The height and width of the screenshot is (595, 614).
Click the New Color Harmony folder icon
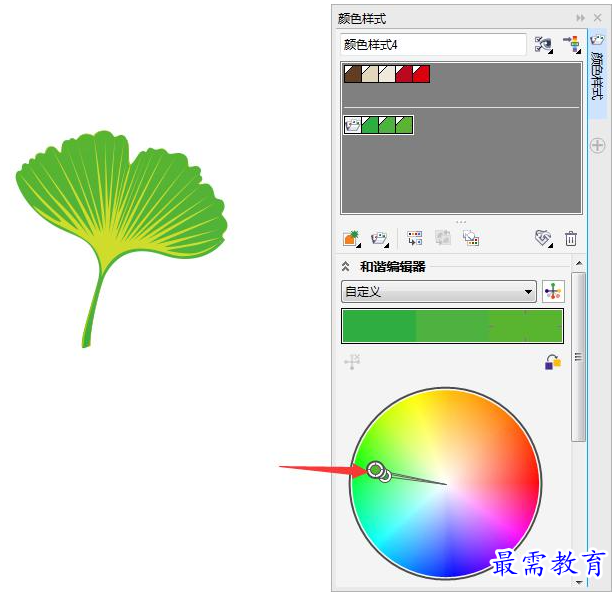379,239
